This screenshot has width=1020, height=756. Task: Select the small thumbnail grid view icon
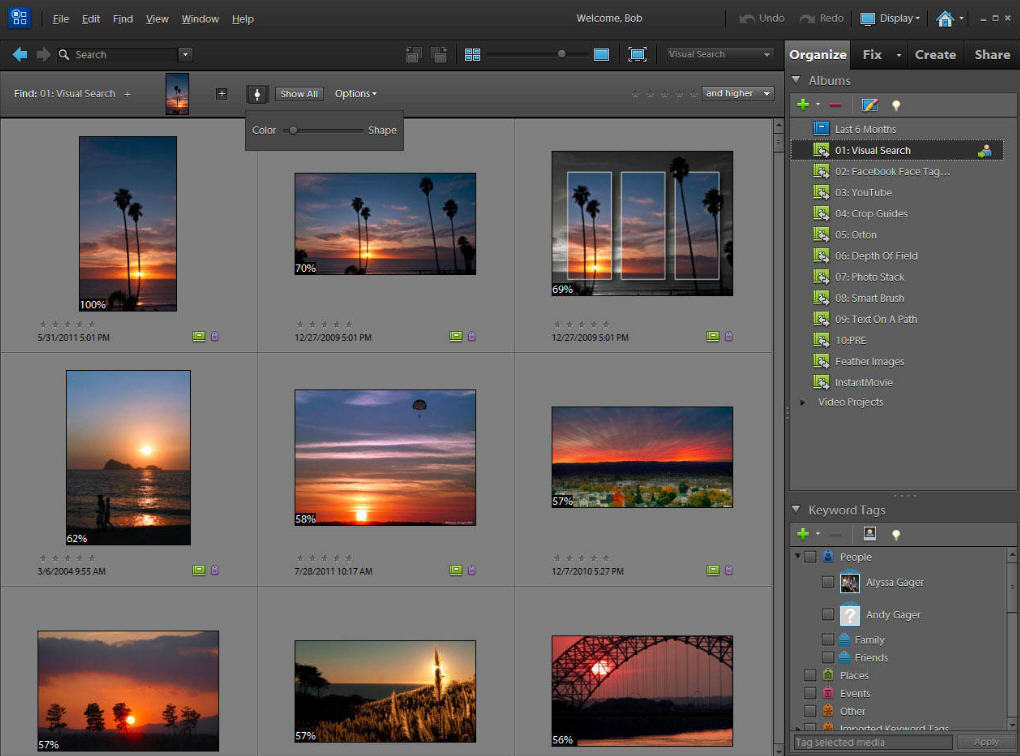(472, 54)
